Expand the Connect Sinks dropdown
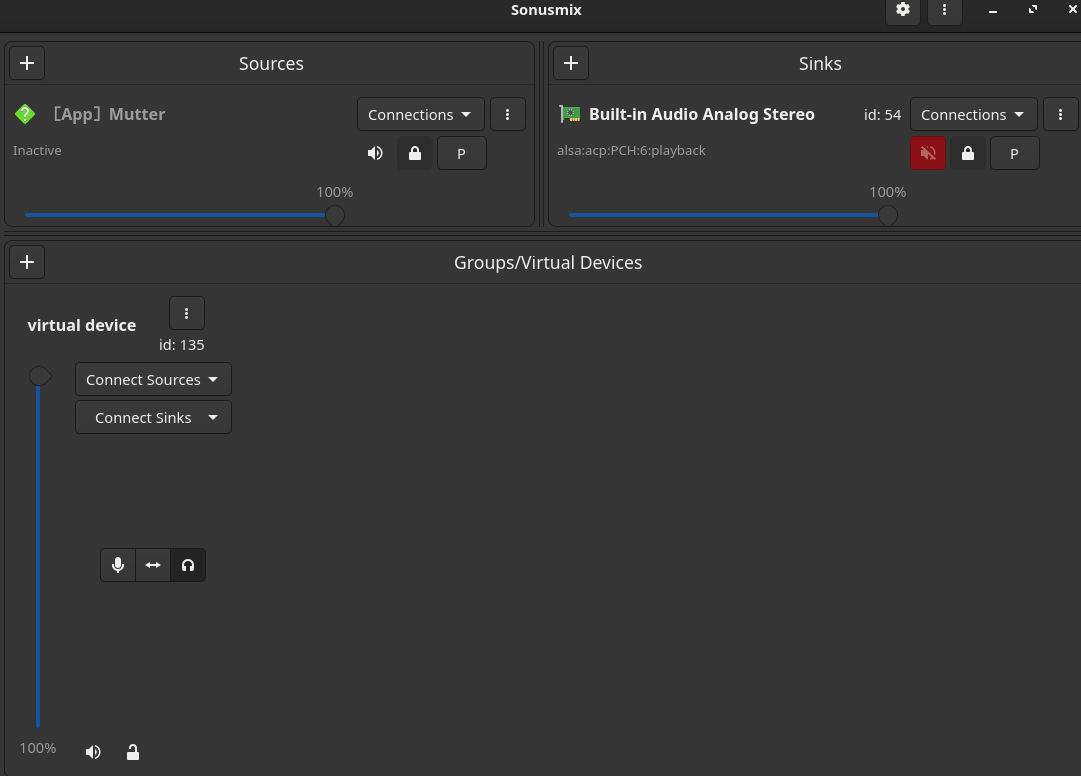 (153, 418)
